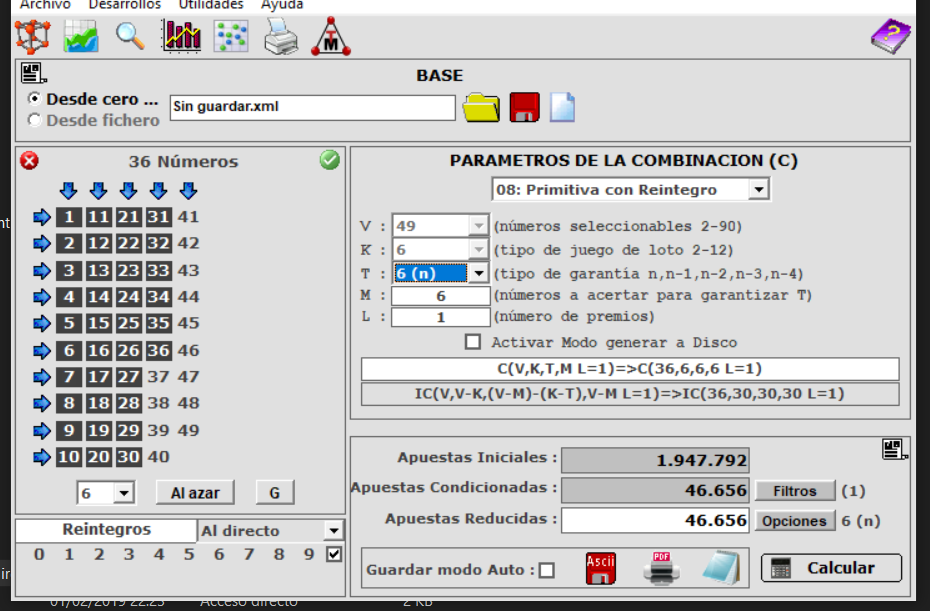This screenshot has width=930, height=611.
Task: Open 'Al directo' reintegros dropdown
Action: (x=334, y=530)
